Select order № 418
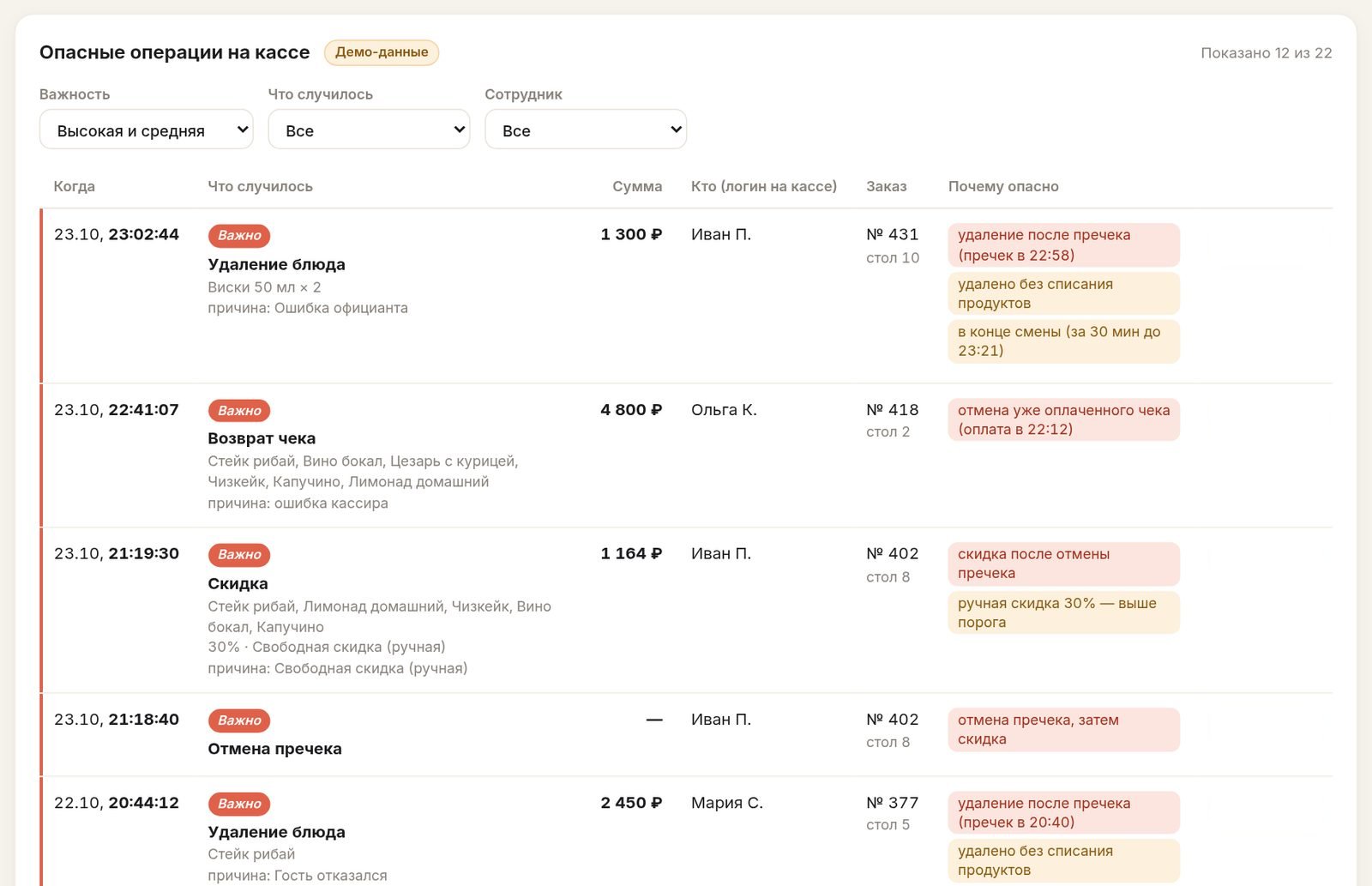The image size is (1372, 886). (x=893, y=410)
